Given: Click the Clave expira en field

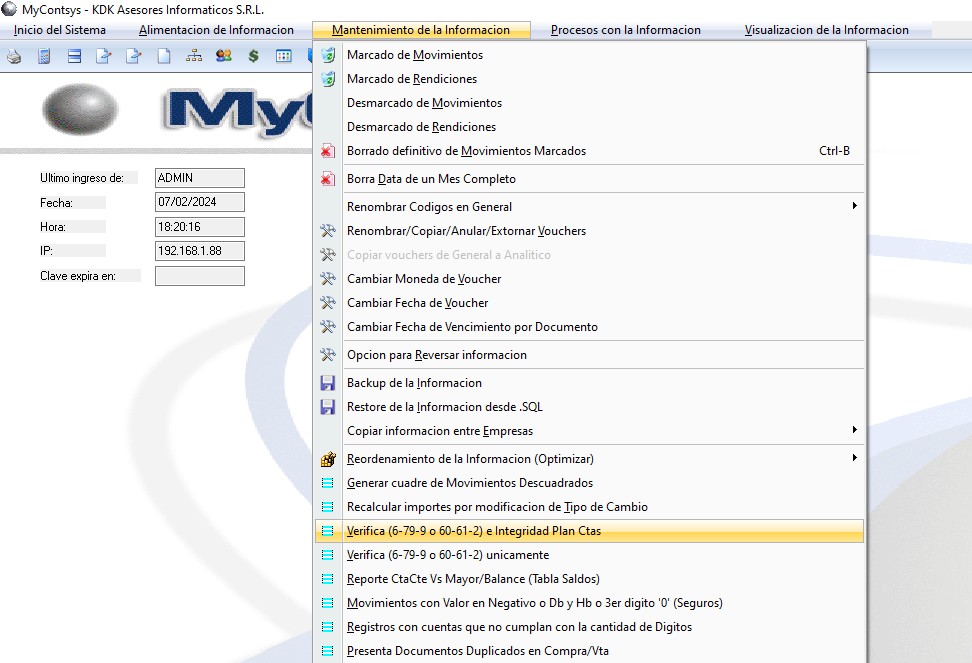Looking at the screenshot, I should [x=200, y=276].
